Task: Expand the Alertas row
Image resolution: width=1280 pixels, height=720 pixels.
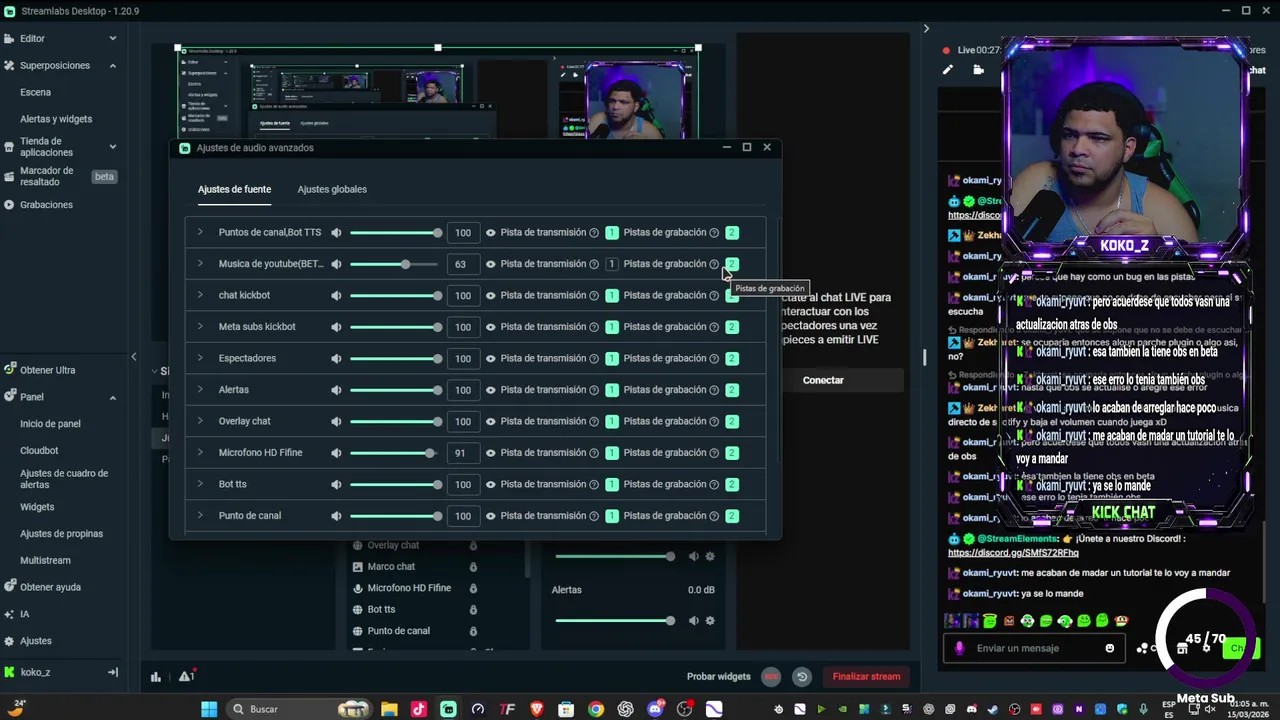Action: [200, 390]
